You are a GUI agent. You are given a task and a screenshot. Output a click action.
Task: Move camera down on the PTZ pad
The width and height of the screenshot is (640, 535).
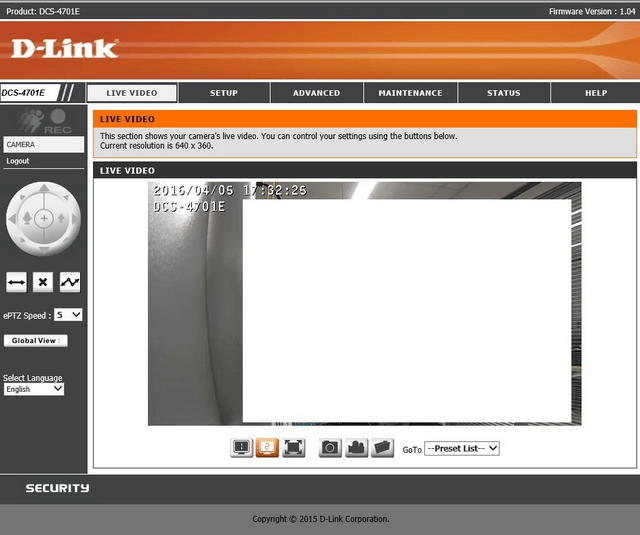click(44, 249)
